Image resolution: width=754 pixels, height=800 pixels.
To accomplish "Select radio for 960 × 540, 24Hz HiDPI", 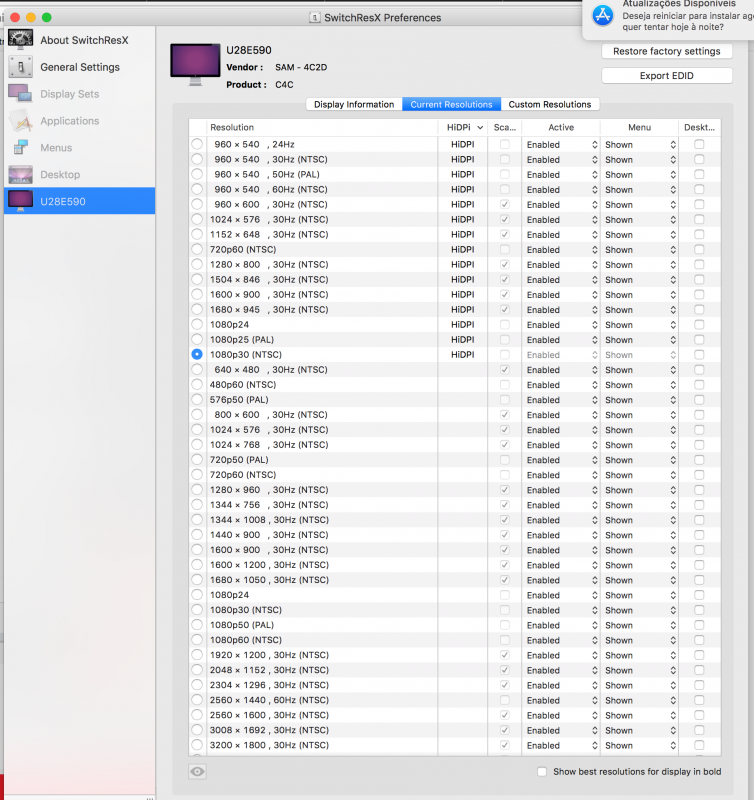I will [x=197, y=144].
